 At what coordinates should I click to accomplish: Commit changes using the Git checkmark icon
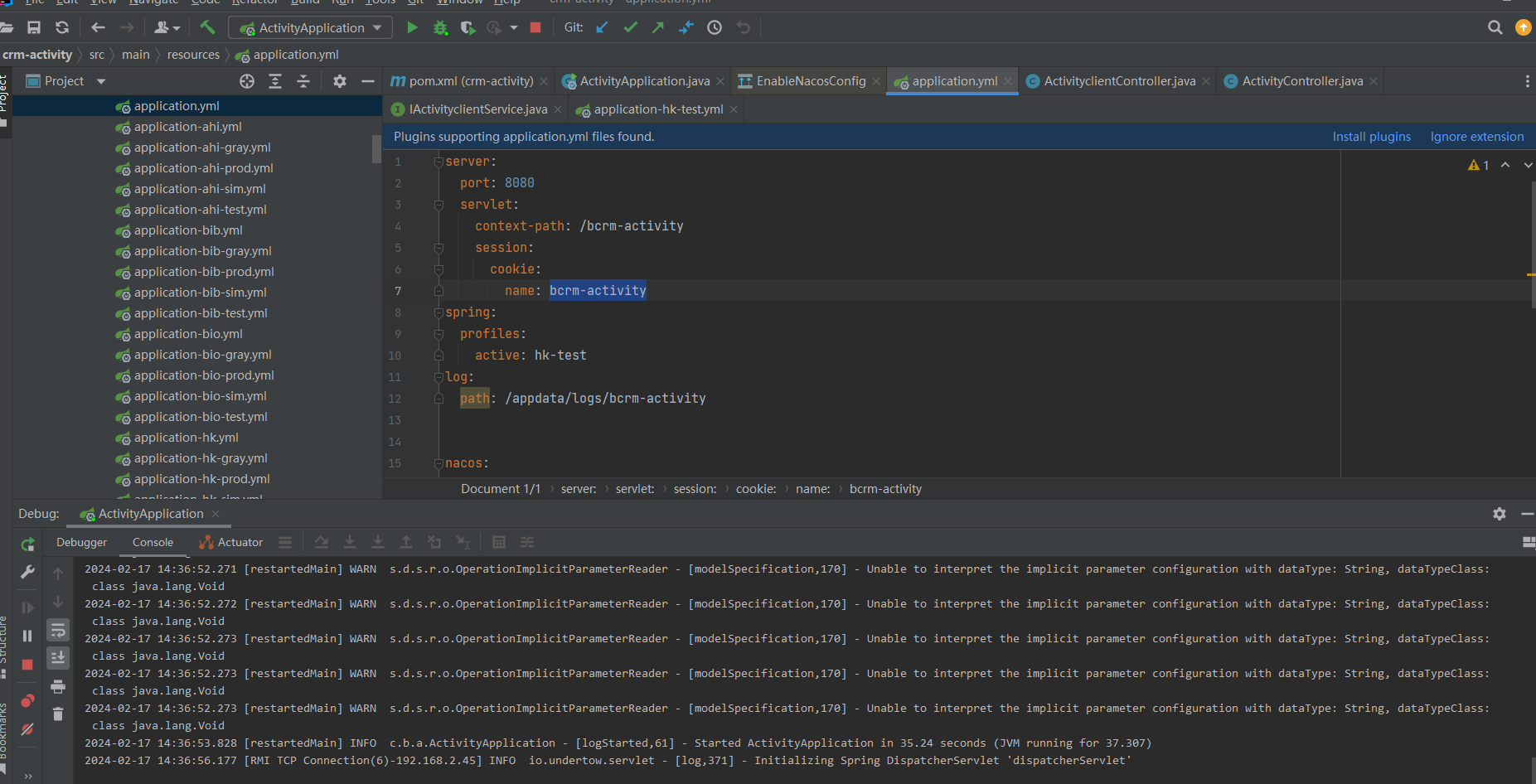[630, 27]
